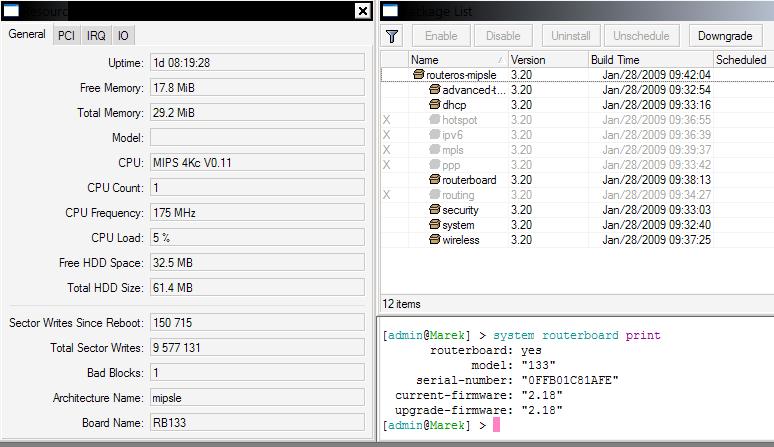Click the model "133" value in terminal
Image resolution: width=774 pixels, height=447 pixels.
pyautogui.click(x=539, y=365)
